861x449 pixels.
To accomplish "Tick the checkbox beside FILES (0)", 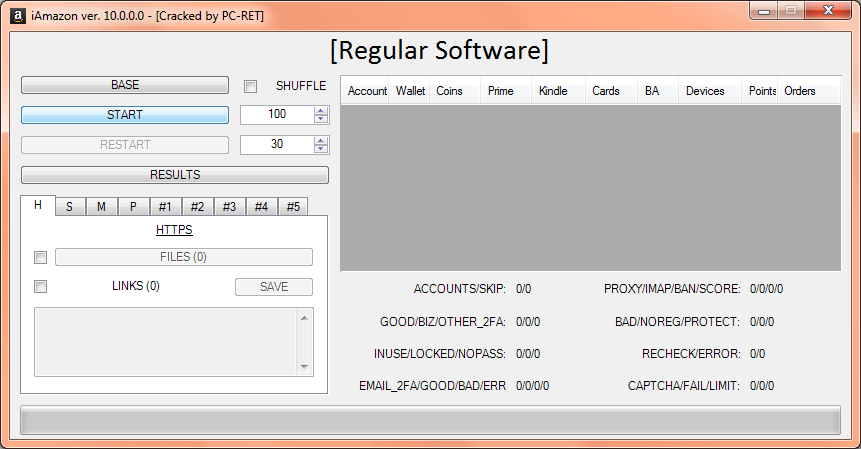I will (40, 257).
